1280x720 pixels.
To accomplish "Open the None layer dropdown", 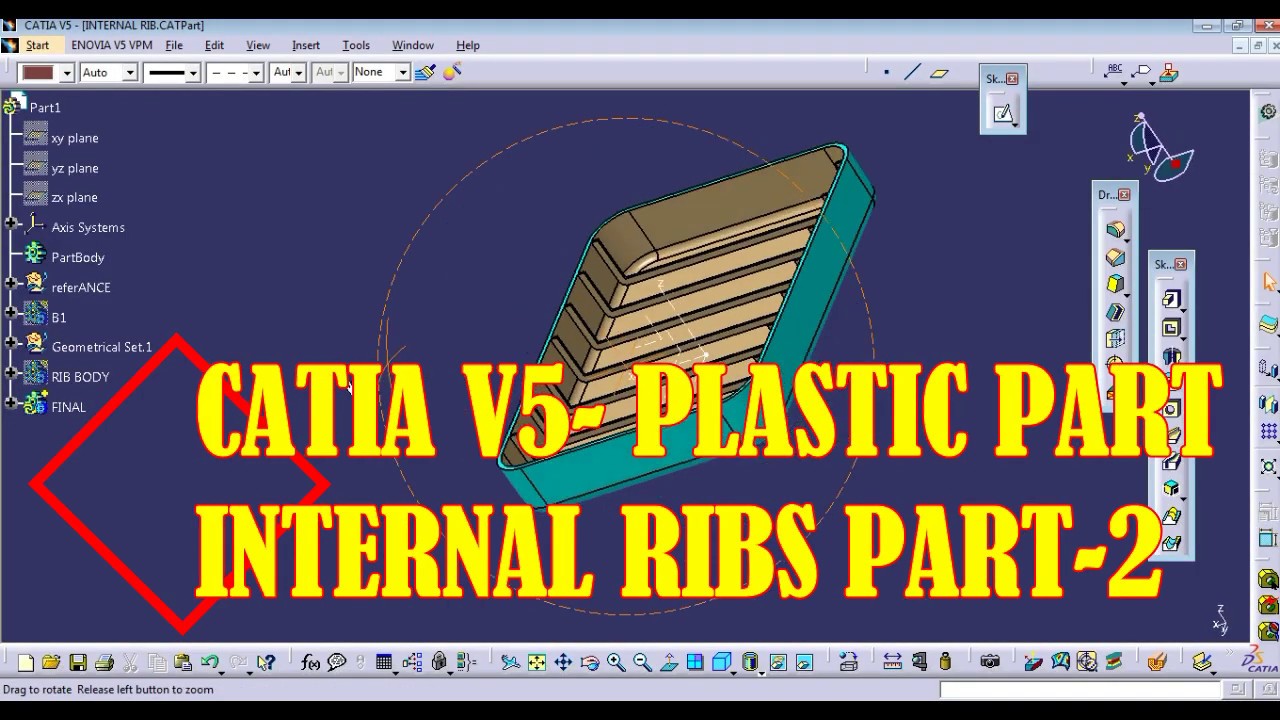I will pos(403,73).
